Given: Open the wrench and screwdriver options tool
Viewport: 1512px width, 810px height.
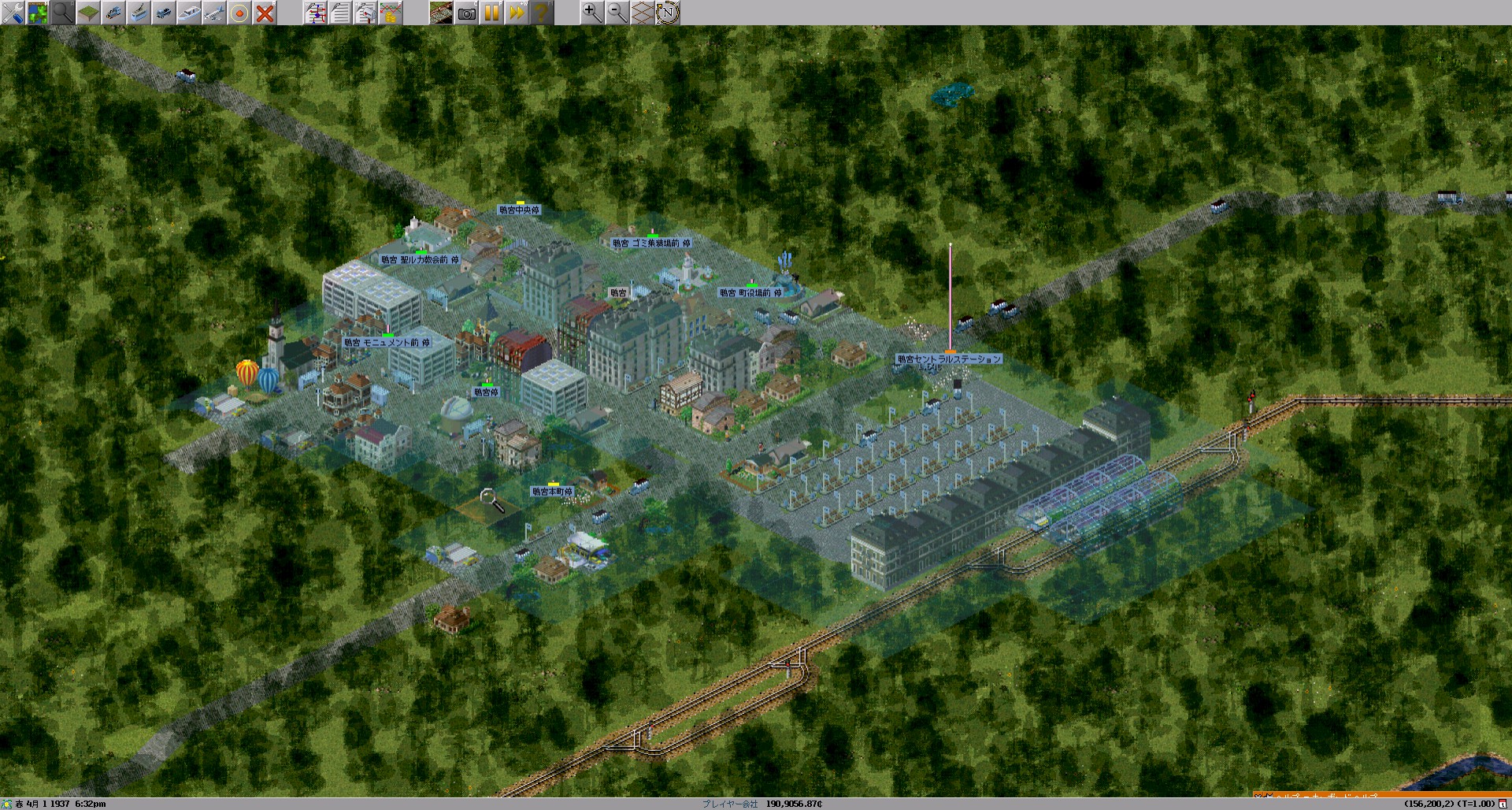Looking at the screenshot, I should tap(13, 13).
